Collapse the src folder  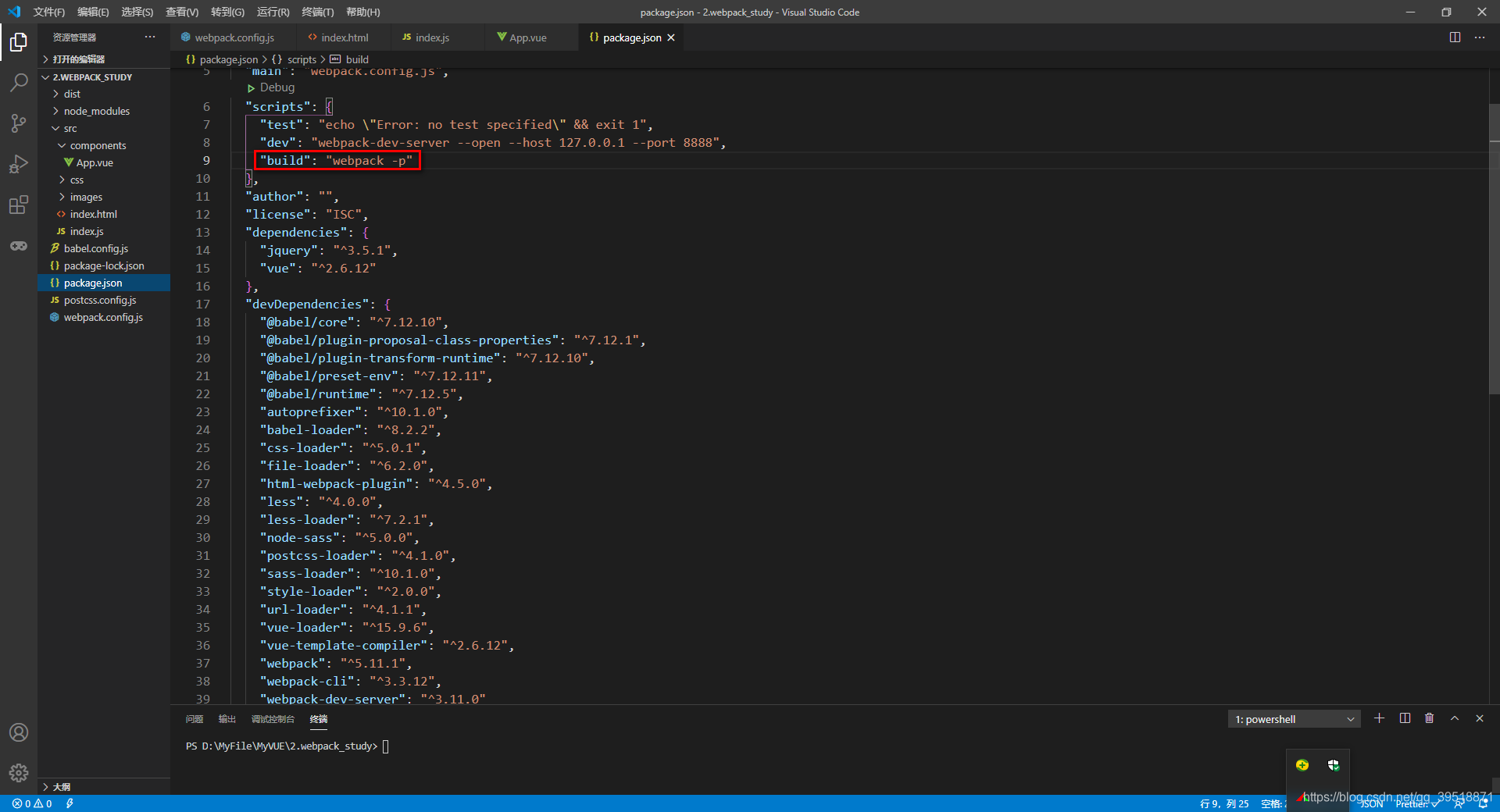tap(104, 128)
